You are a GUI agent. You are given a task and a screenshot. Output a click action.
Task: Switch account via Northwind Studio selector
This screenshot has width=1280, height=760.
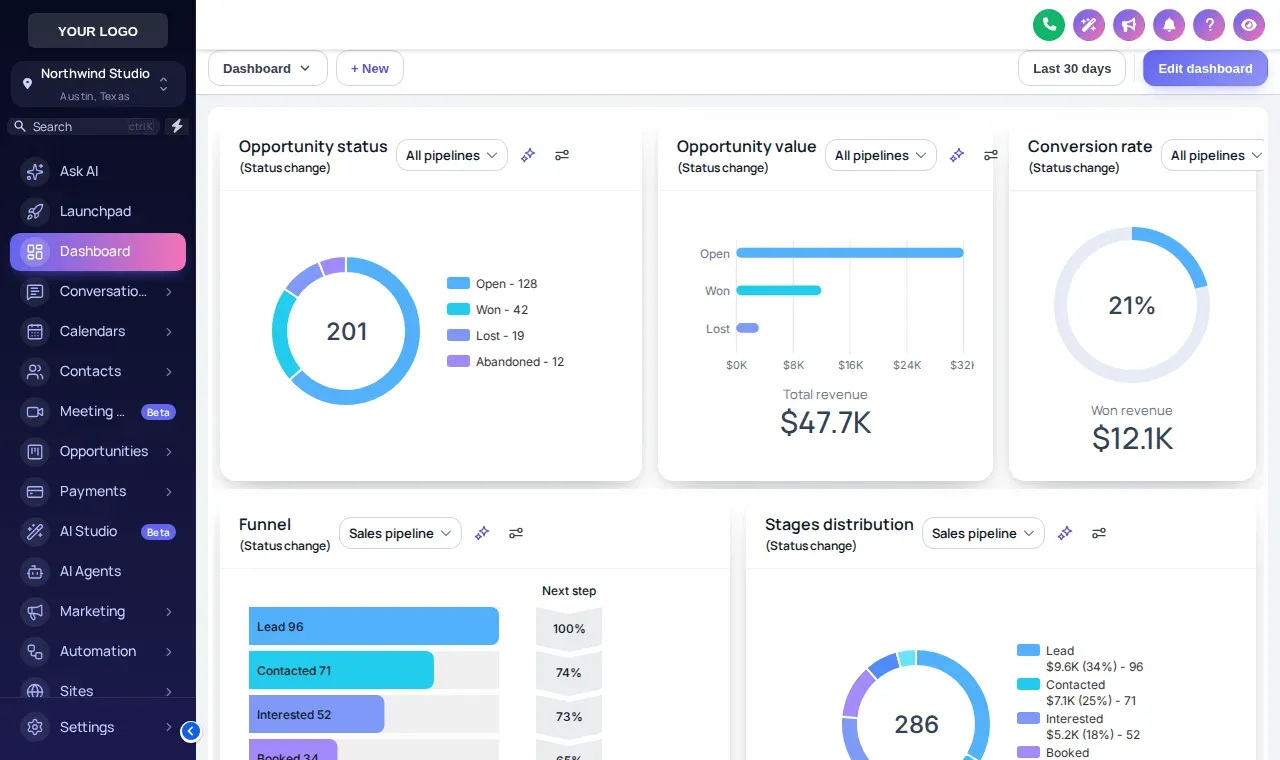point(98,84)
